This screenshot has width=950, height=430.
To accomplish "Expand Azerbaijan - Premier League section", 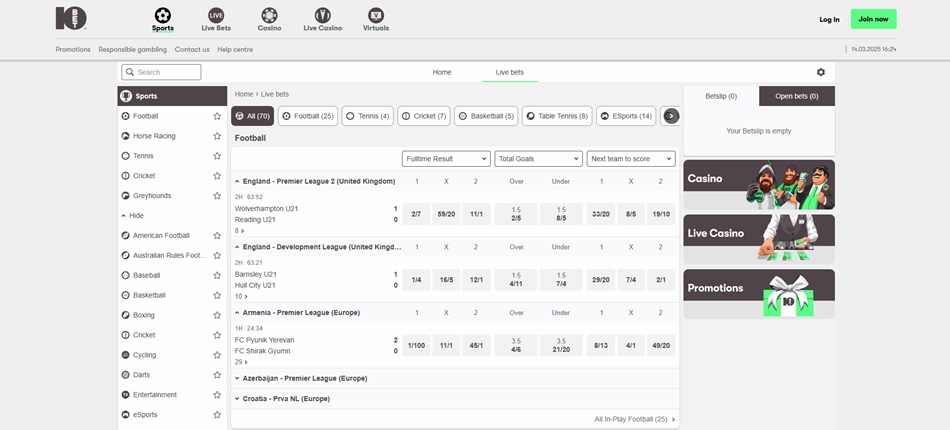I will click(x=302, y=379).
